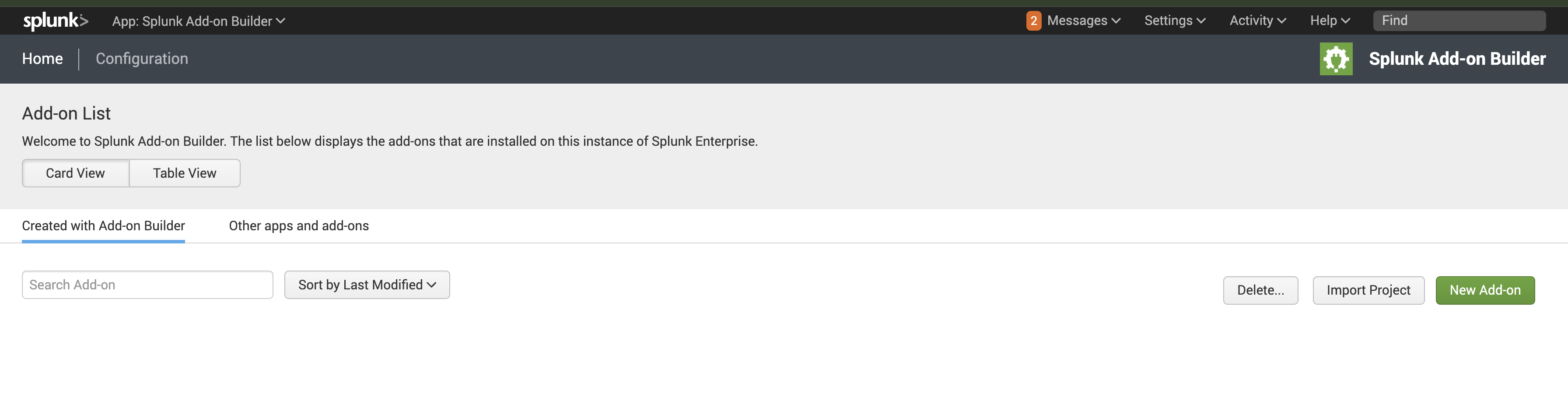This screenshot has width=1568, height=394.
Task: Open the Splunk Add-on Builder gear icon
Action: coord(1336,59)
